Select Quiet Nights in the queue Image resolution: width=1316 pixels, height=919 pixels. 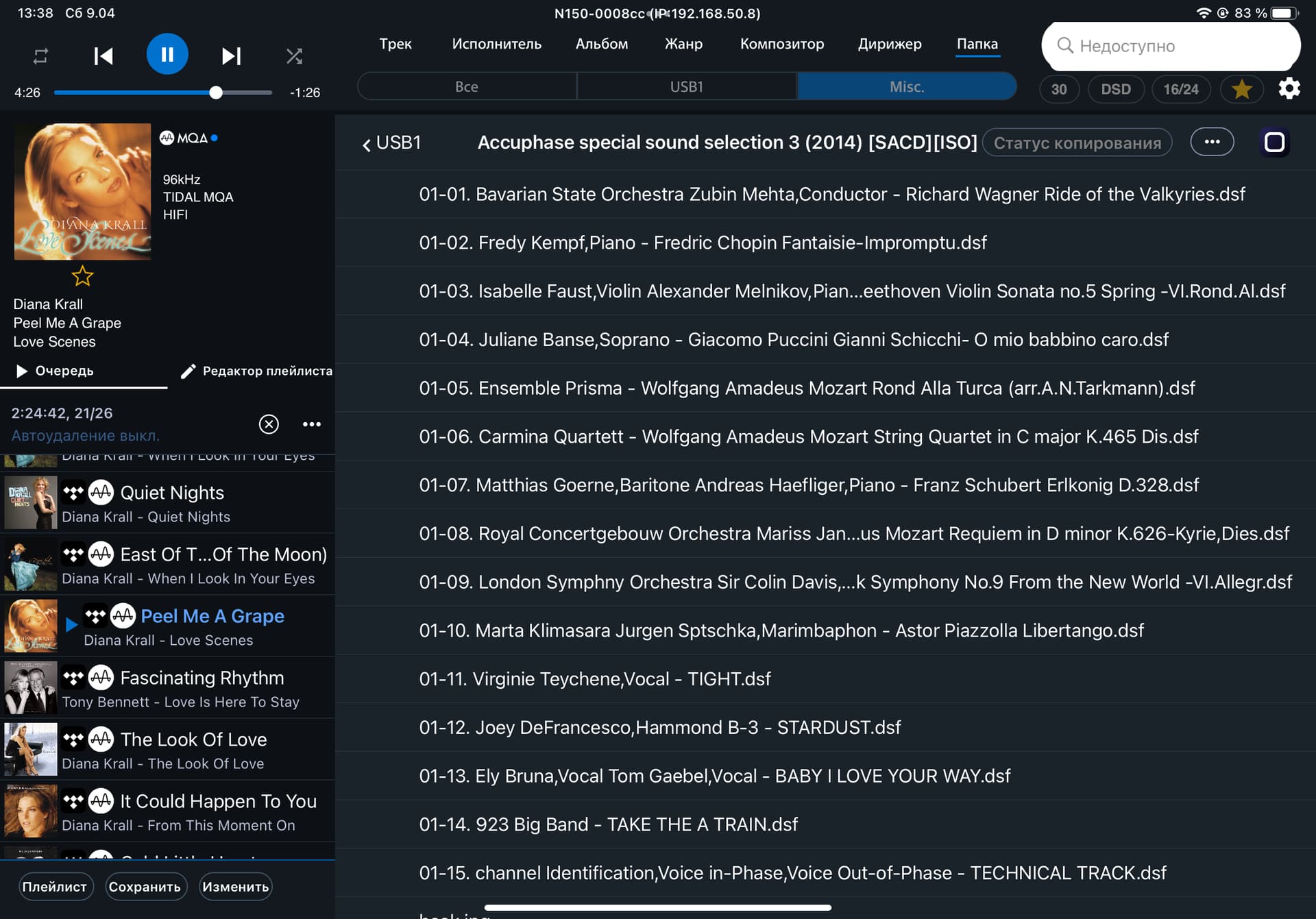(x=168, y=502)
